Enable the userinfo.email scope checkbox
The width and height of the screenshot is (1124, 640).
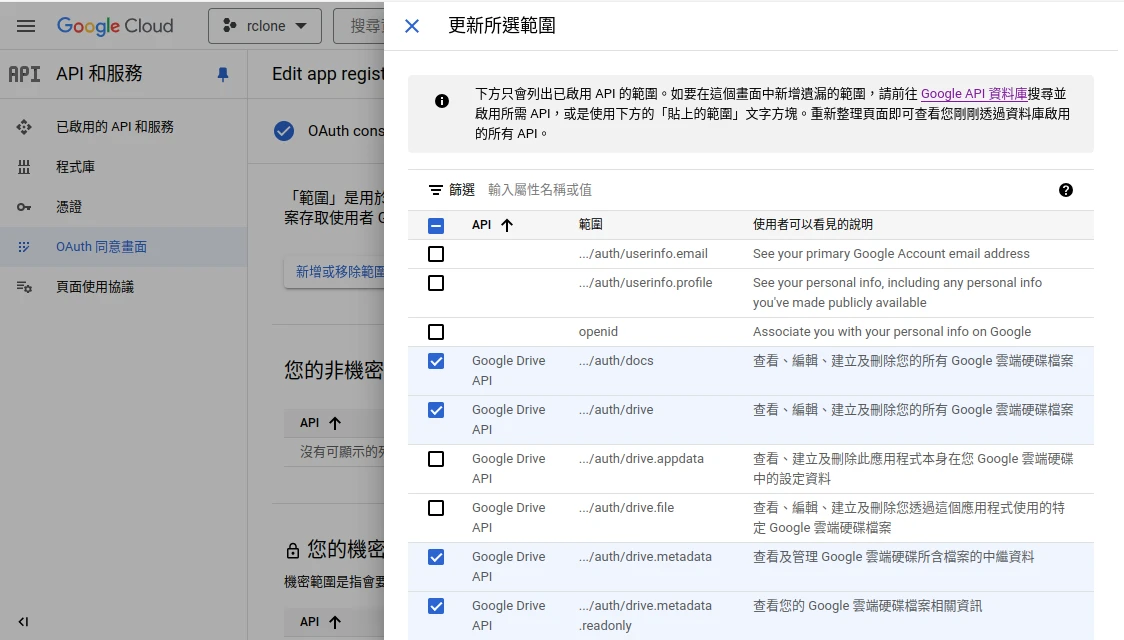coord(436,254)
